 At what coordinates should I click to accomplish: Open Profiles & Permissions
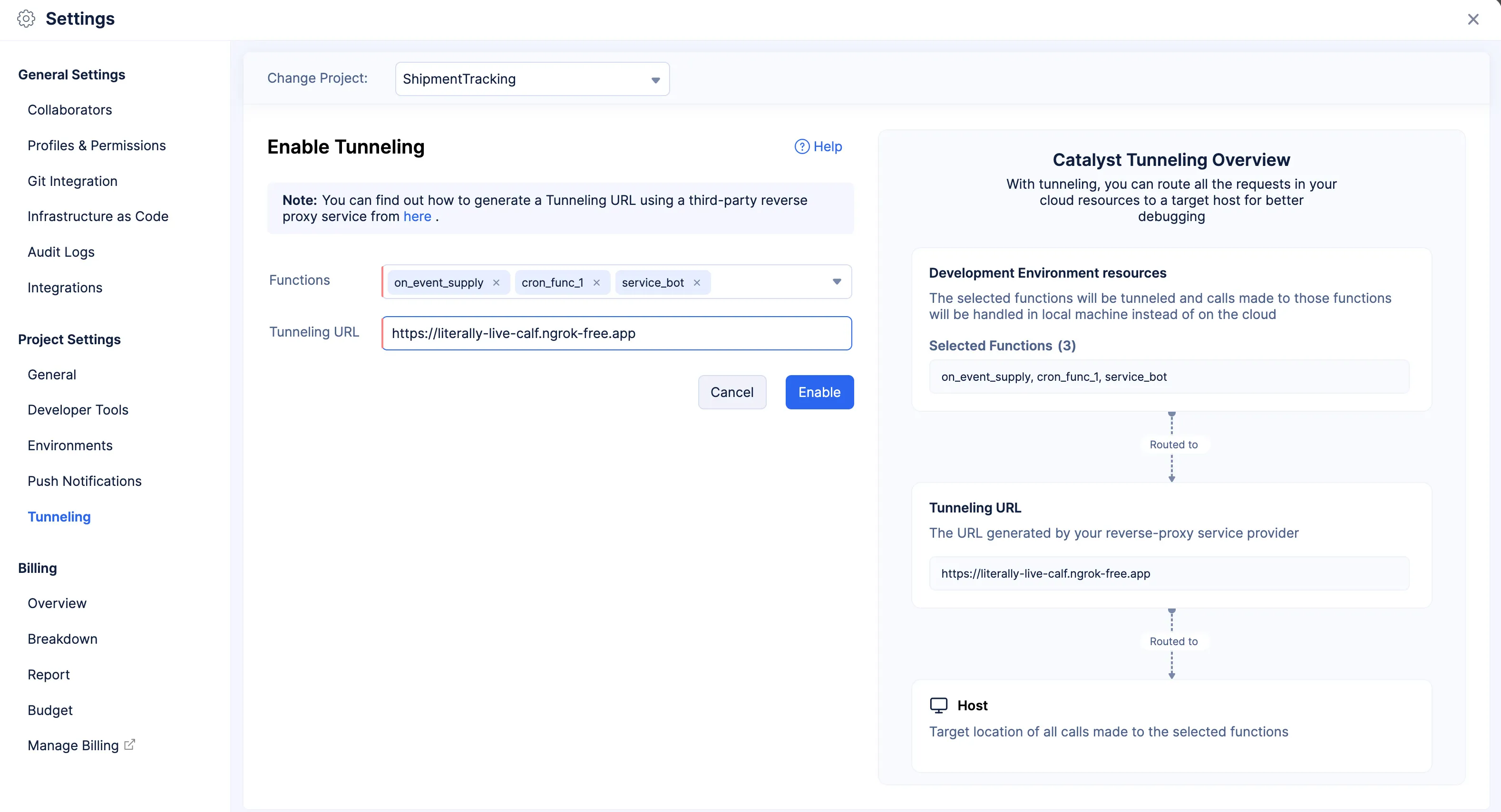click(96, 145)
